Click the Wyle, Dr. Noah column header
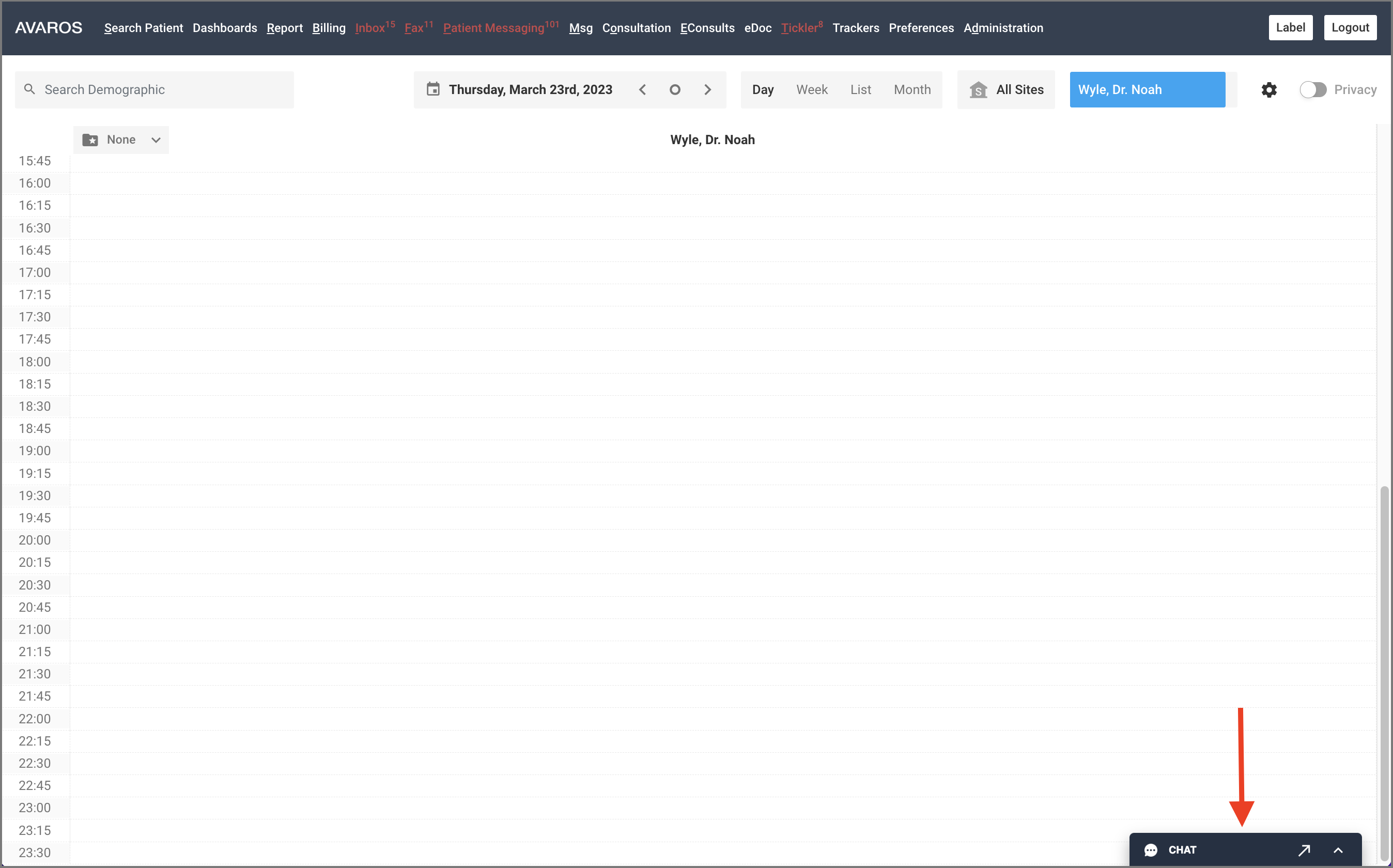The width and height of the screenshot is (1393, 868). 713,139
